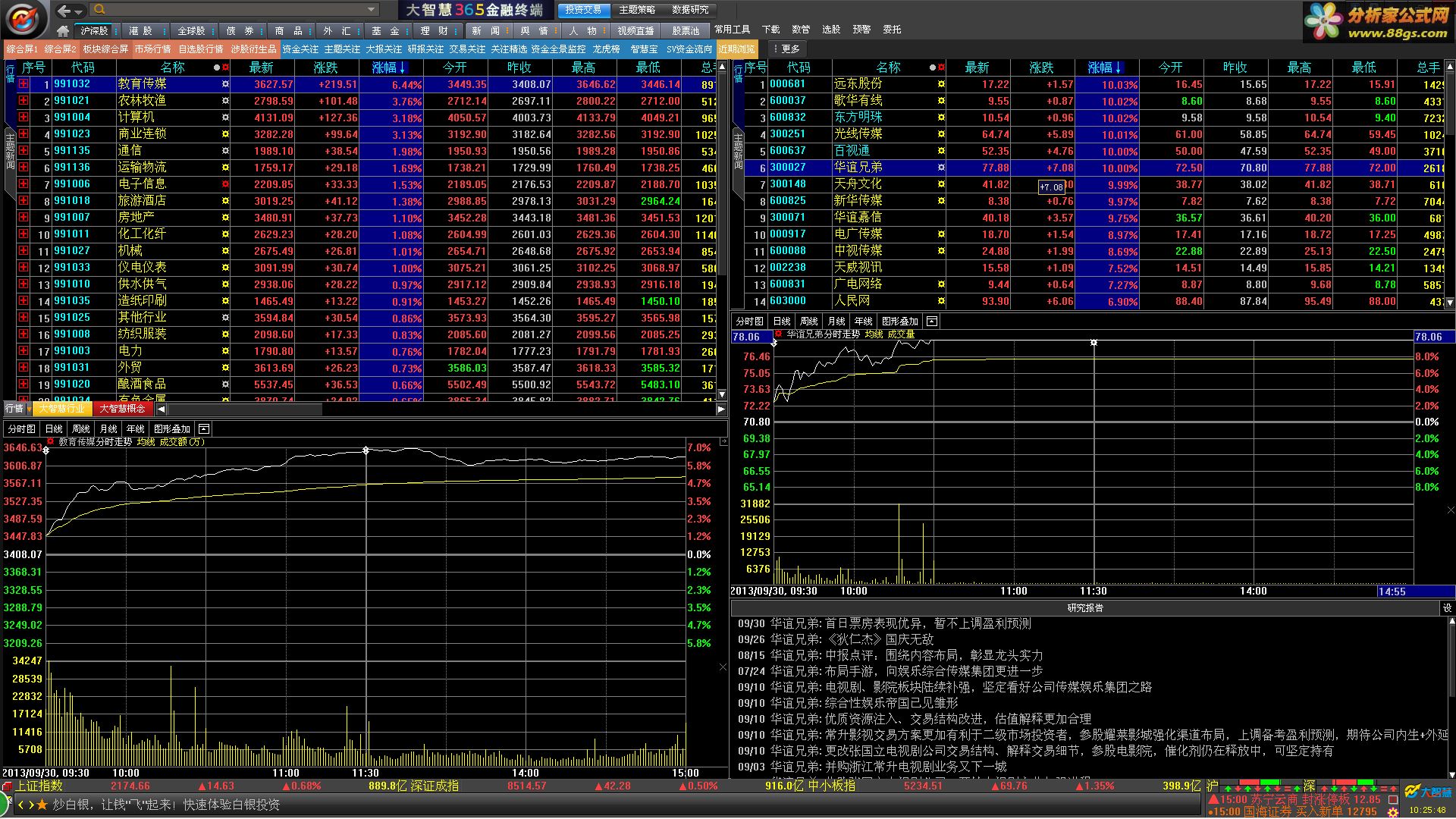Open the 视频直播 tab
This screenshot has width=1456, height=819.
coord(635,31)
